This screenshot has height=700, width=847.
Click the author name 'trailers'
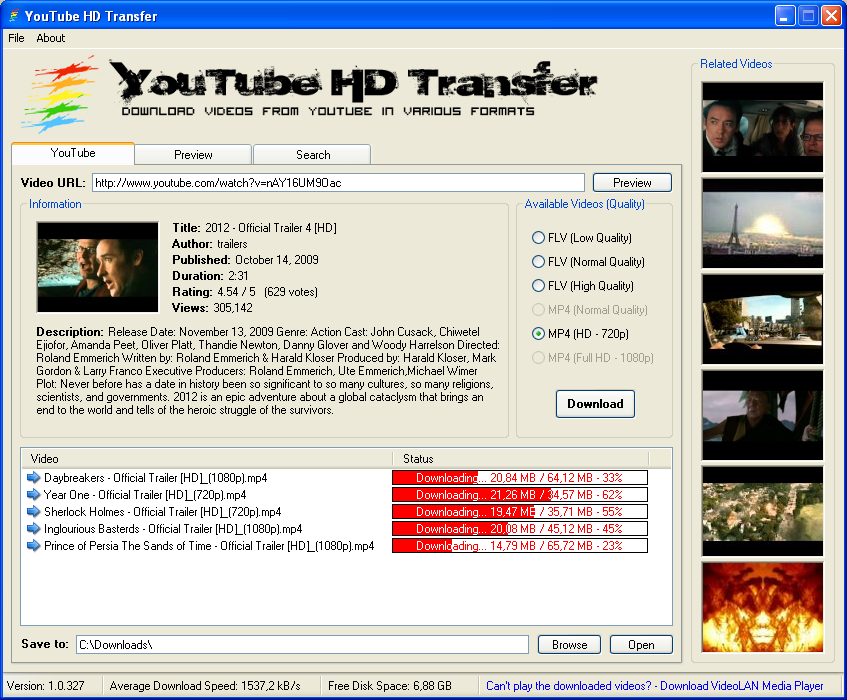point(232,244)
